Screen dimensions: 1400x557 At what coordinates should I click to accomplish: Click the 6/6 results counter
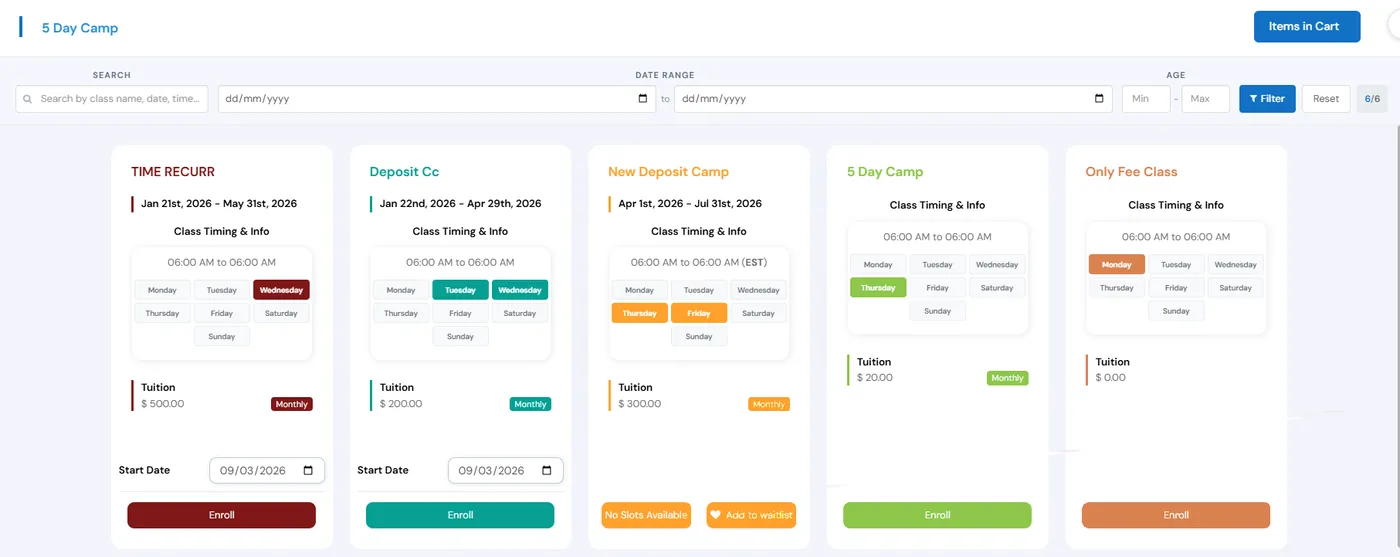[1372, 99]
